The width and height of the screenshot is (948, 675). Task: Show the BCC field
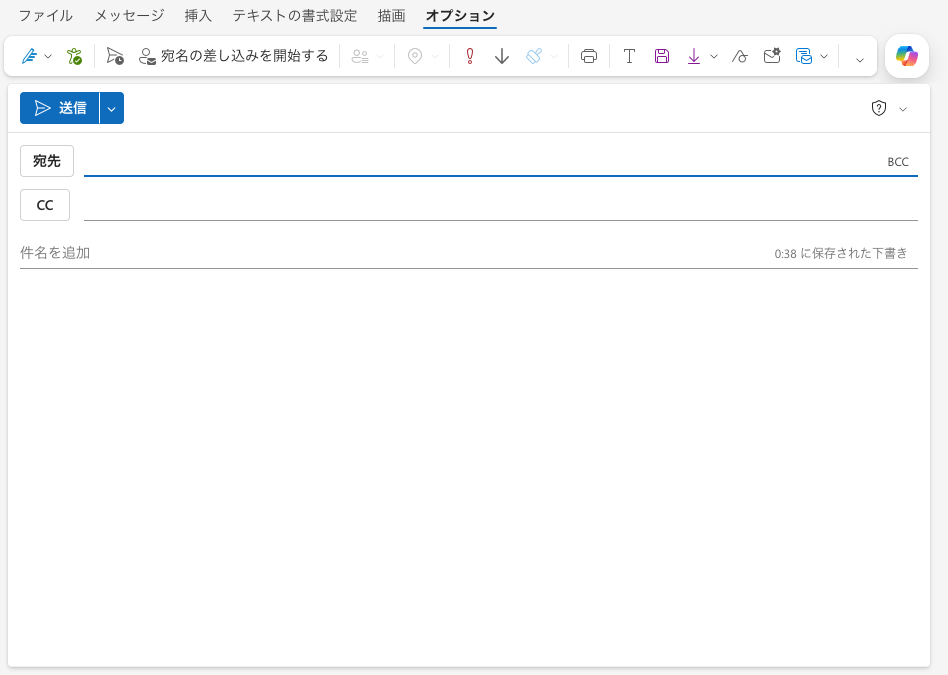tap(898, 162)
